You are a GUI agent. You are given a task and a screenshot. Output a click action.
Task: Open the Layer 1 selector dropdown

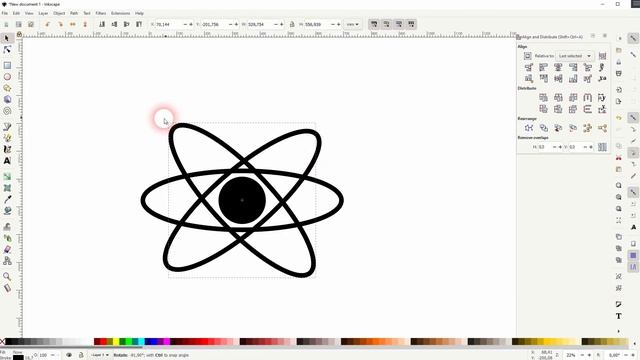(100, 355)
